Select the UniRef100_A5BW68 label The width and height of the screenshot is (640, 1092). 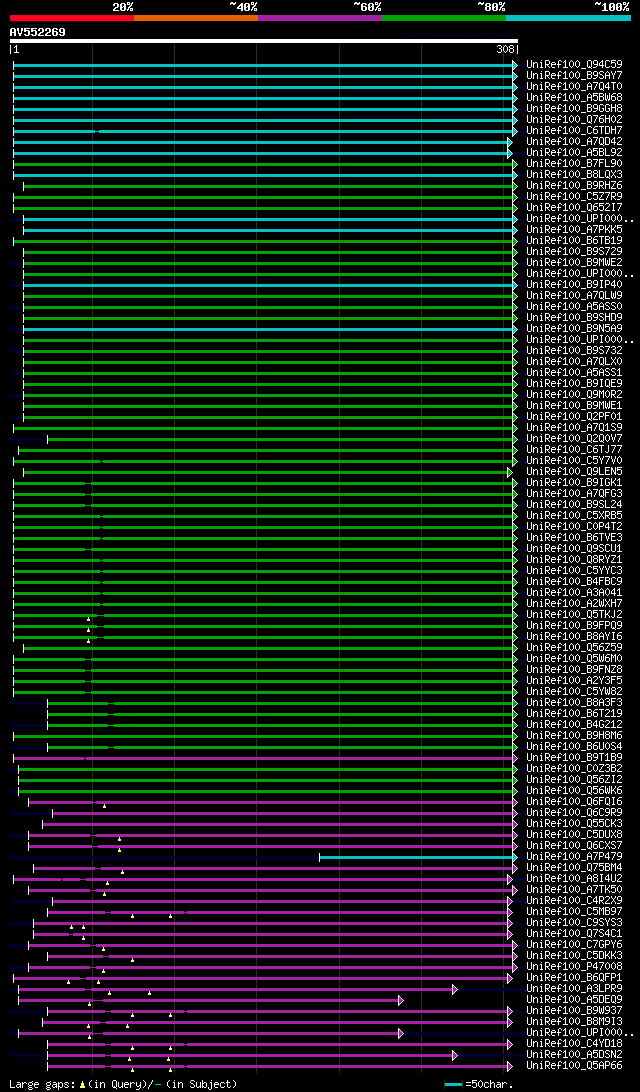[575, 98]
